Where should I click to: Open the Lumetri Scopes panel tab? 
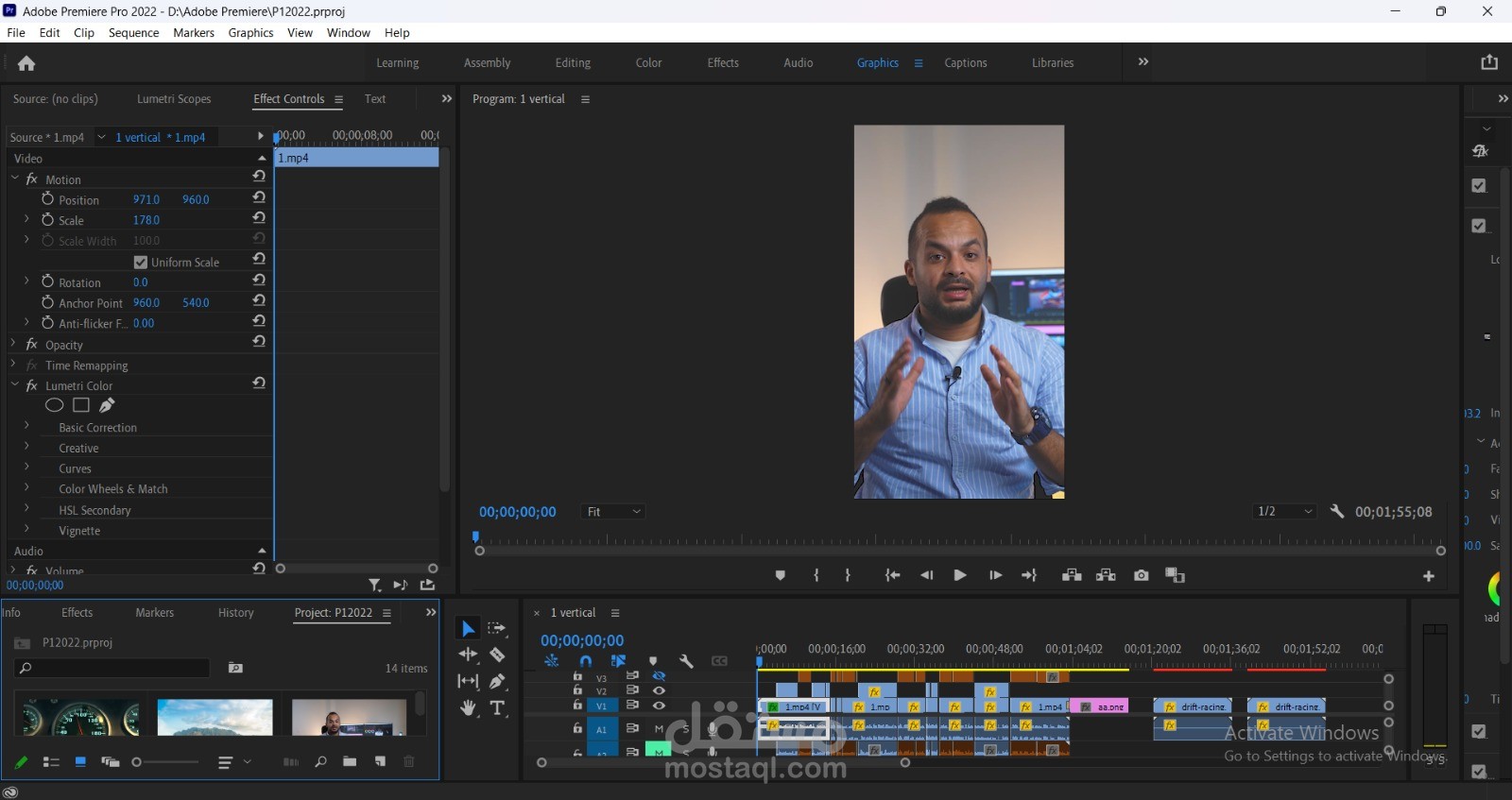[174, 99]
